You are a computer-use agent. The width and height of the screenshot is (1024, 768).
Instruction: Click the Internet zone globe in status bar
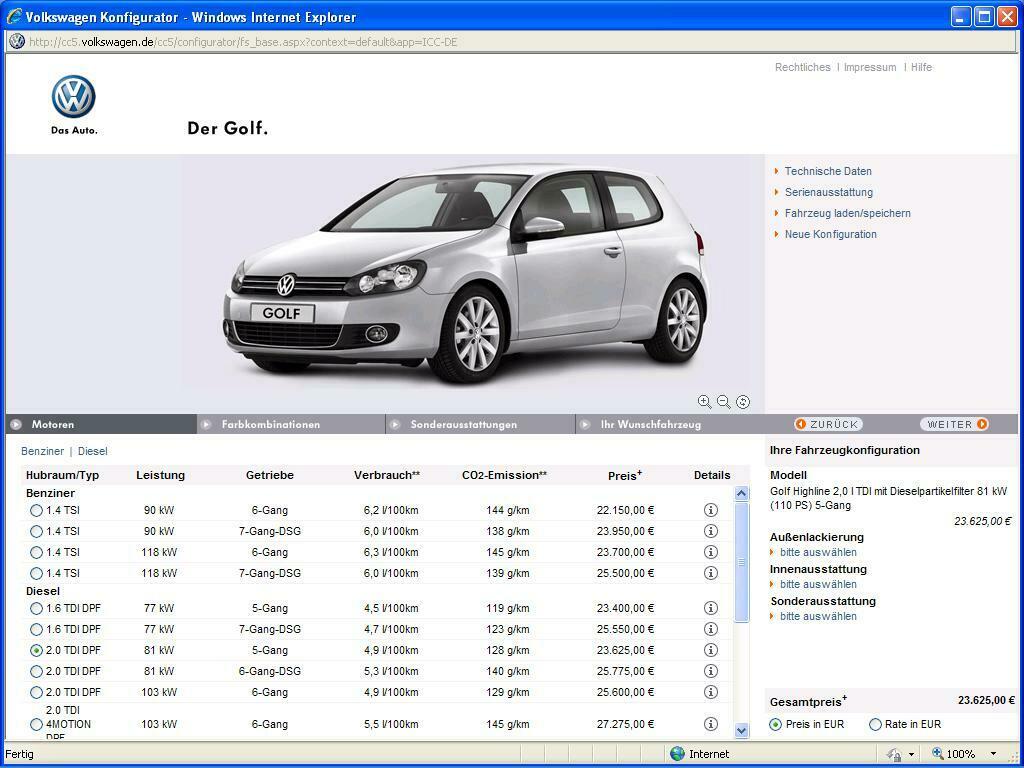[x=677, y=754]
